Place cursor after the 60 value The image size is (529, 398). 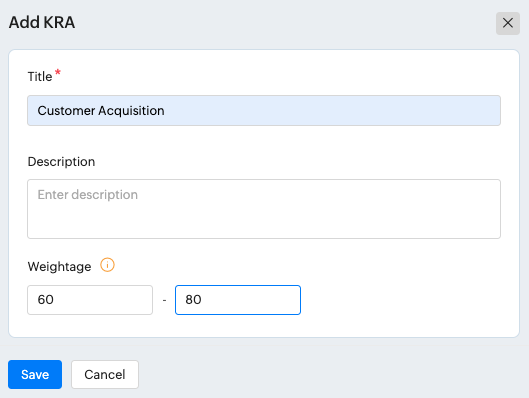coord(54,300)
